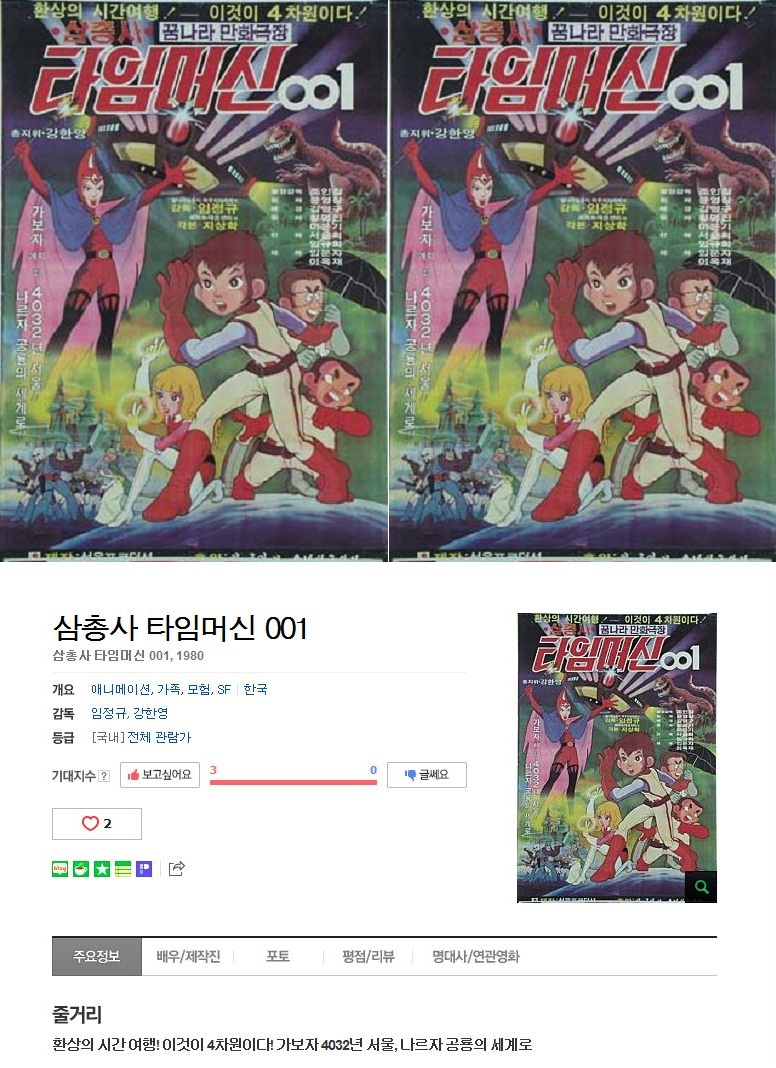Switch to the 배우/제작진 tab

[x=188, y=956]
